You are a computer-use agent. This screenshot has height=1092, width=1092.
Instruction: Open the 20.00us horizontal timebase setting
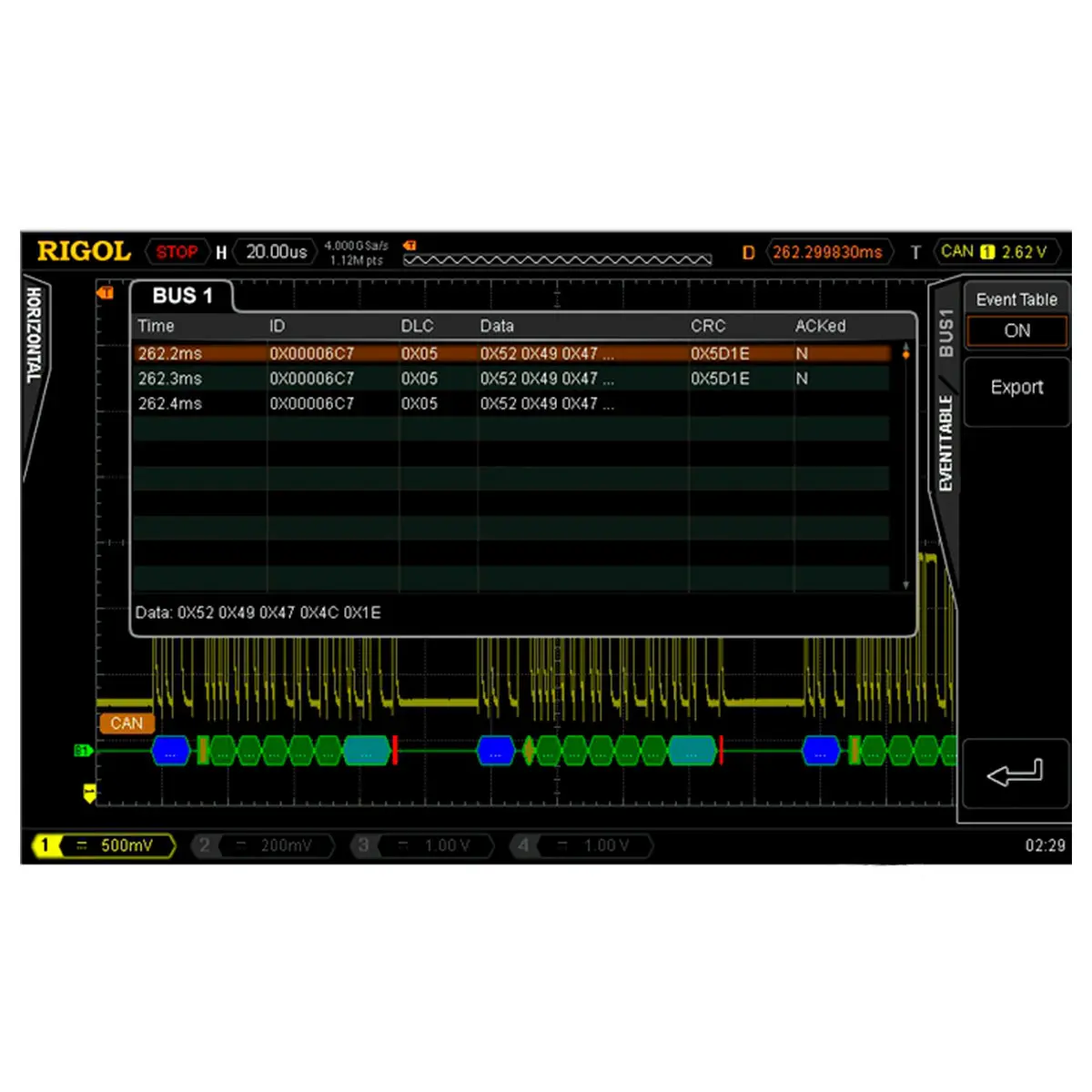[276, 252]
